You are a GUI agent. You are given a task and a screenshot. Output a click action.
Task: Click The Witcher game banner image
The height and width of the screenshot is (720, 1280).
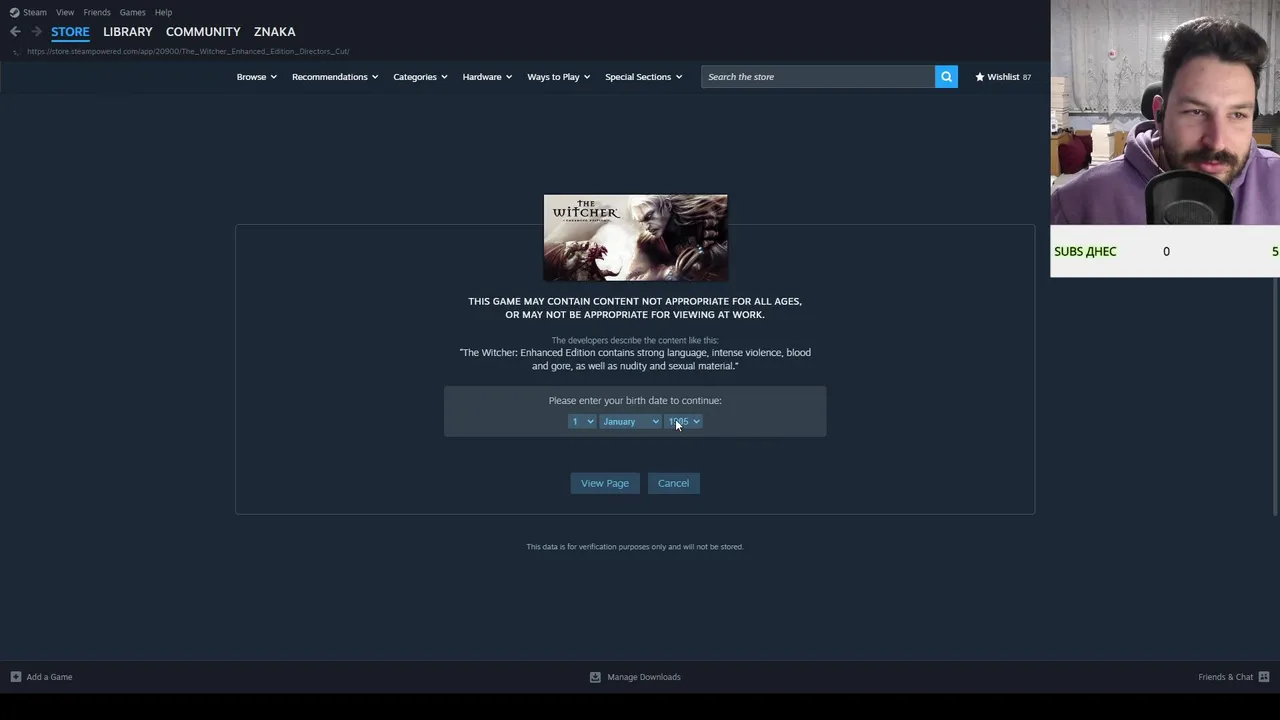pos(635,238)
